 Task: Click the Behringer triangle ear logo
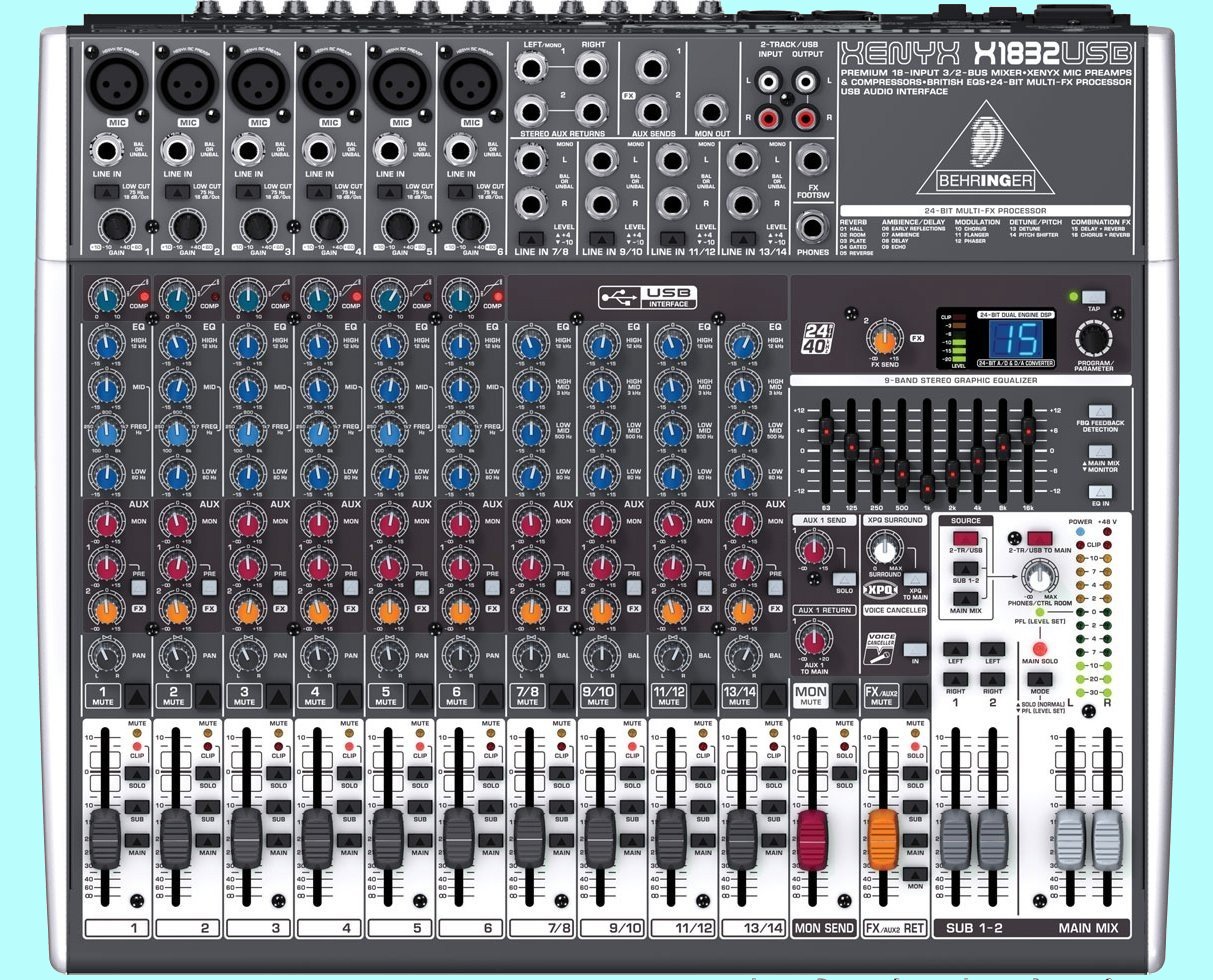click(985, 151)
